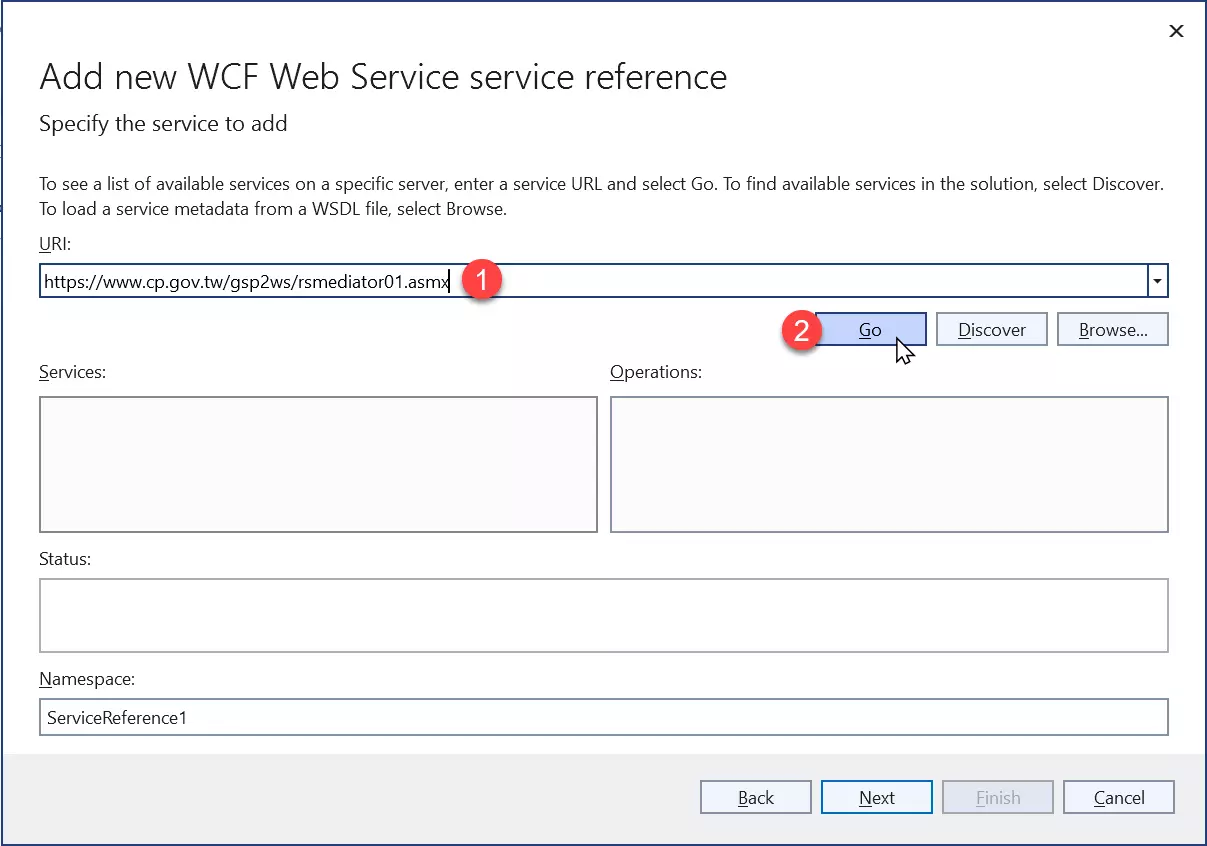Image resolution: width=1207 pixels, height=846 pixels.
Task: Click the Status: label
Action: 65,559
